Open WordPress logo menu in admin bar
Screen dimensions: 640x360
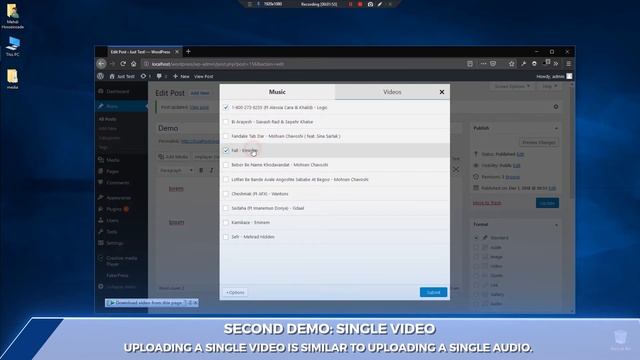pyautogui.click(x=100, y=76)
